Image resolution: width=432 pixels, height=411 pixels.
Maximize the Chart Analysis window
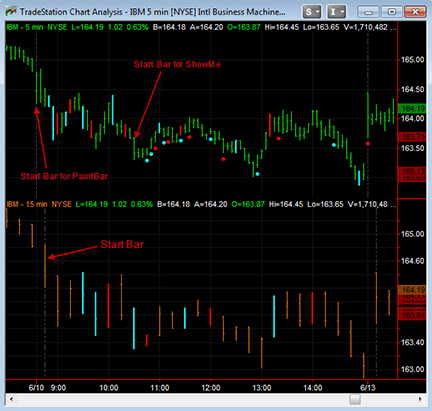pyautogui.click(x=392, y=12)
